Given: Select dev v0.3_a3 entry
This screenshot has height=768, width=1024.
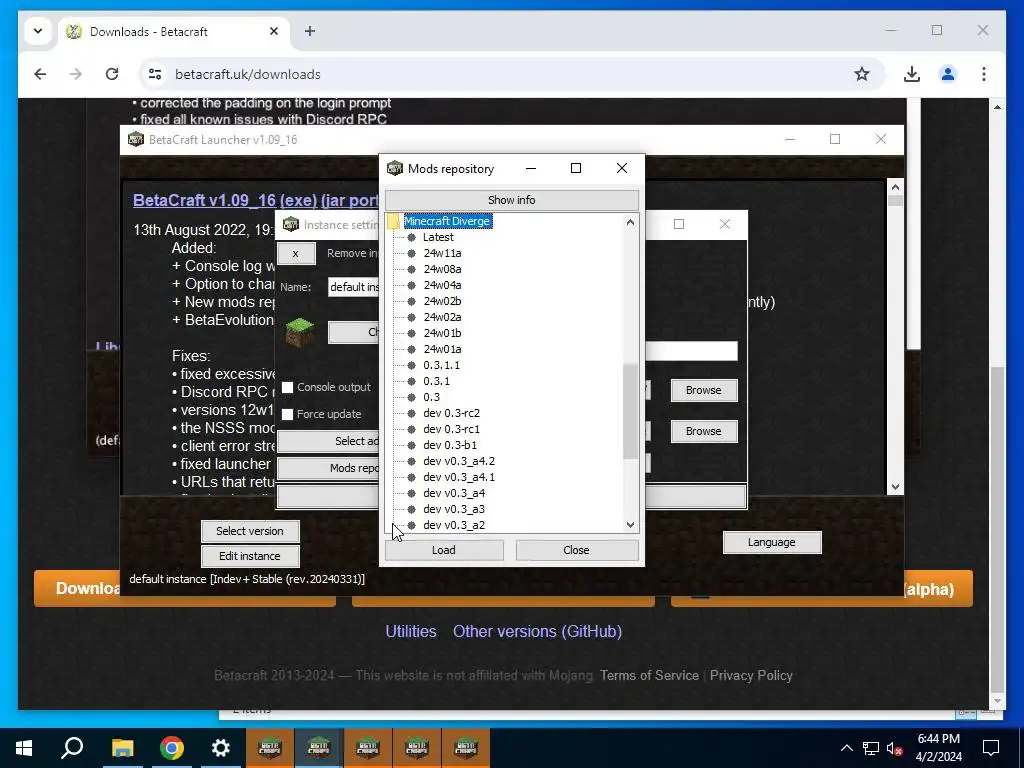Looking at the screenshot, I should [x=454, y=509].
